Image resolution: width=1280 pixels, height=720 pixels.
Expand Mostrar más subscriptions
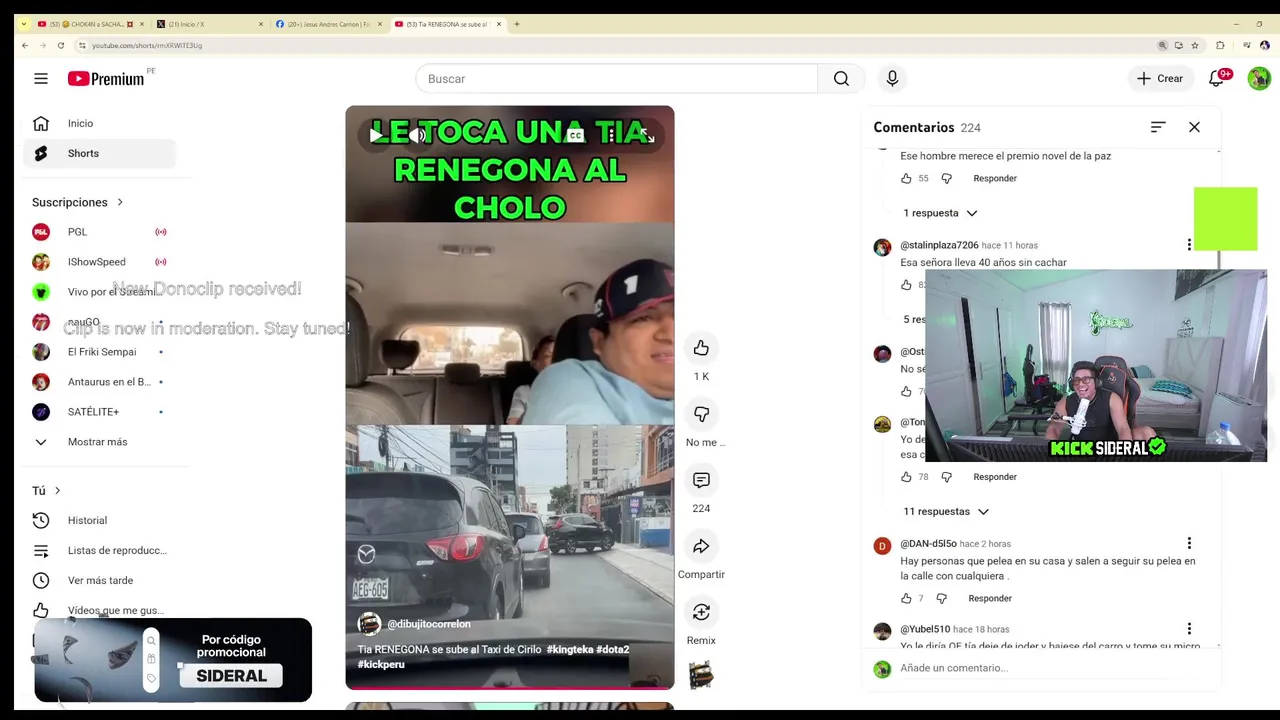pos(99,442)
